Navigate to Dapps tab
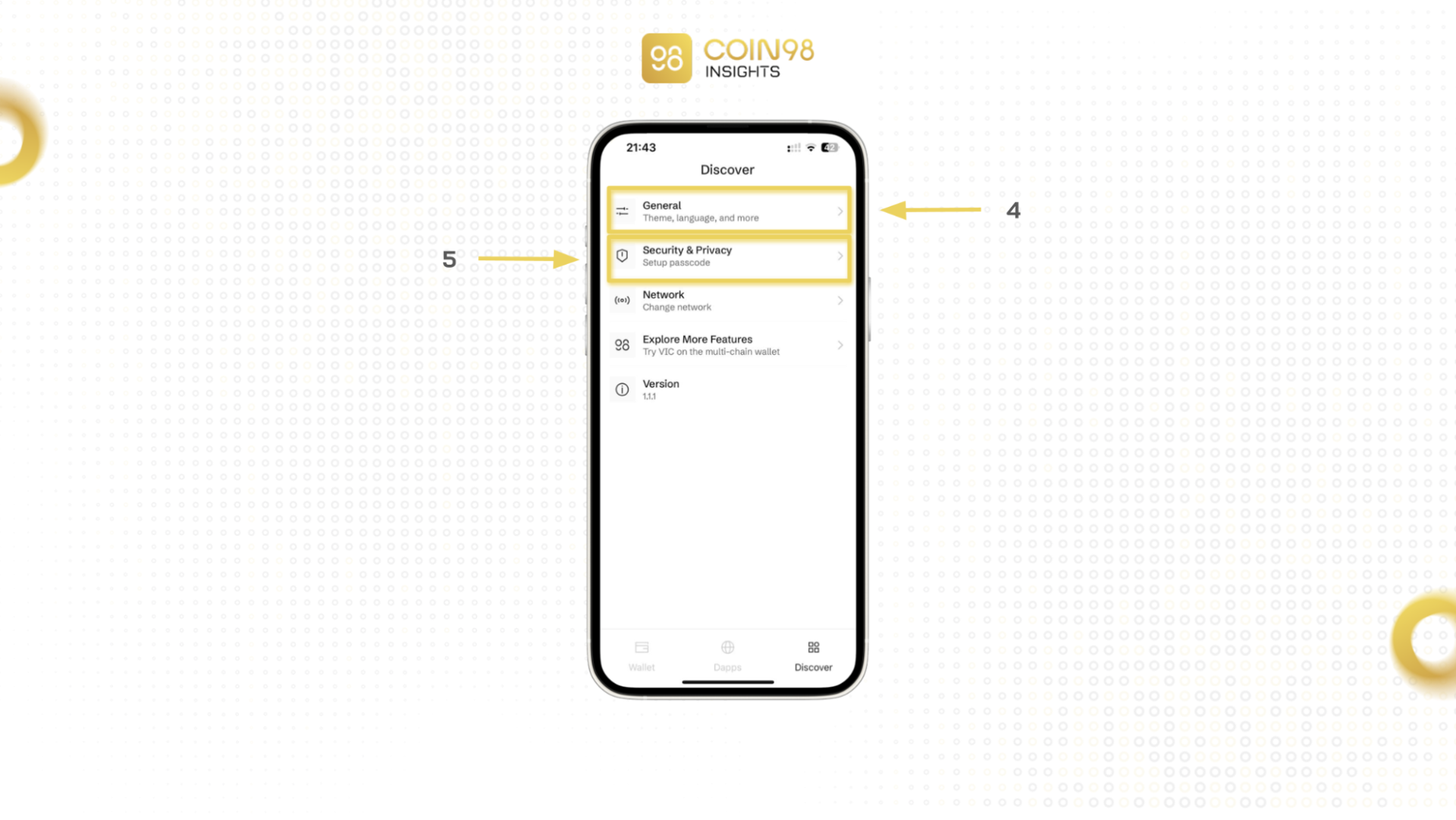 727,655
